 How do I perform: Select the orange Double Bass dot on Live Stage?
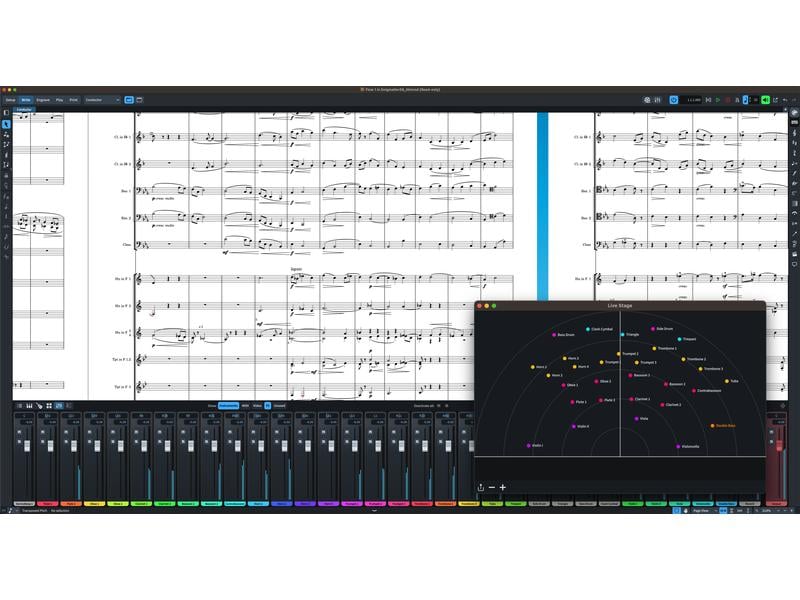click(x=713, y=426)
